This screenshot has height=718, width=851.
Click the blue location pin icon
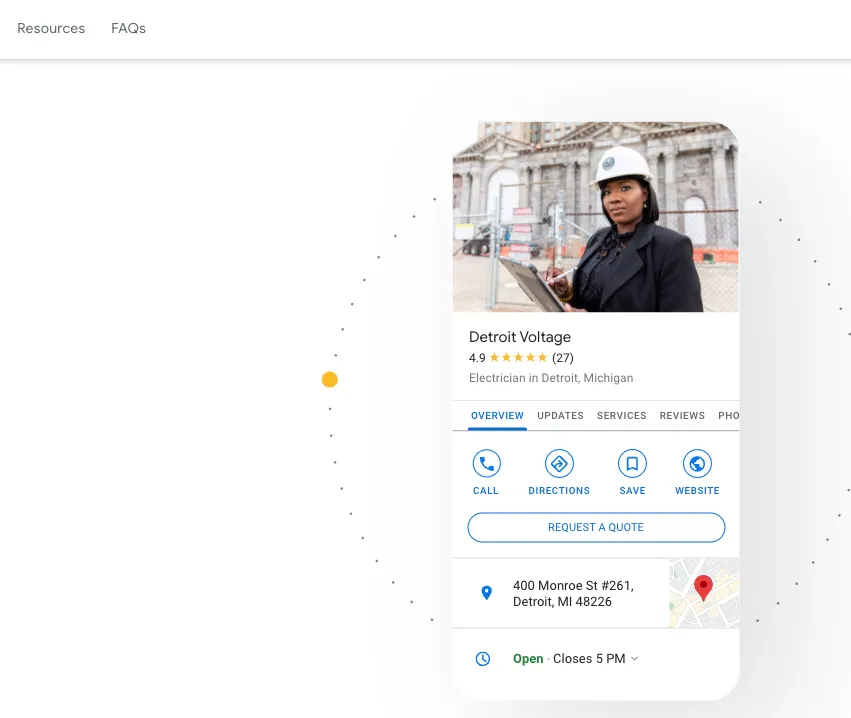(487, 593)
